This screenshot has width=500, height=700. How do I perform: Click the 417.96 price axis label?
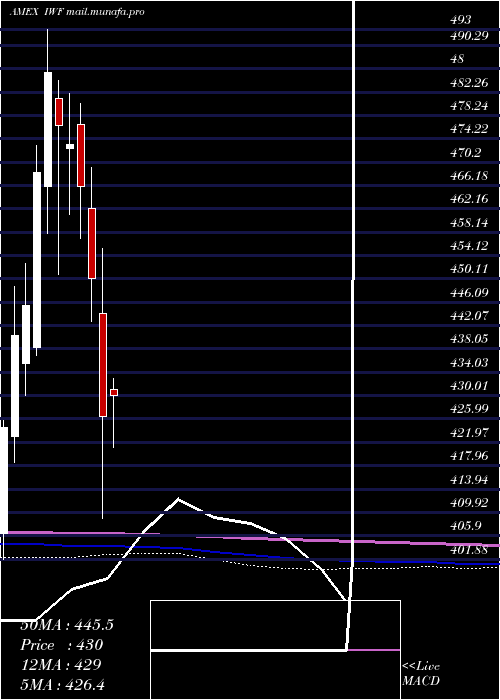(x=469, y=456)
